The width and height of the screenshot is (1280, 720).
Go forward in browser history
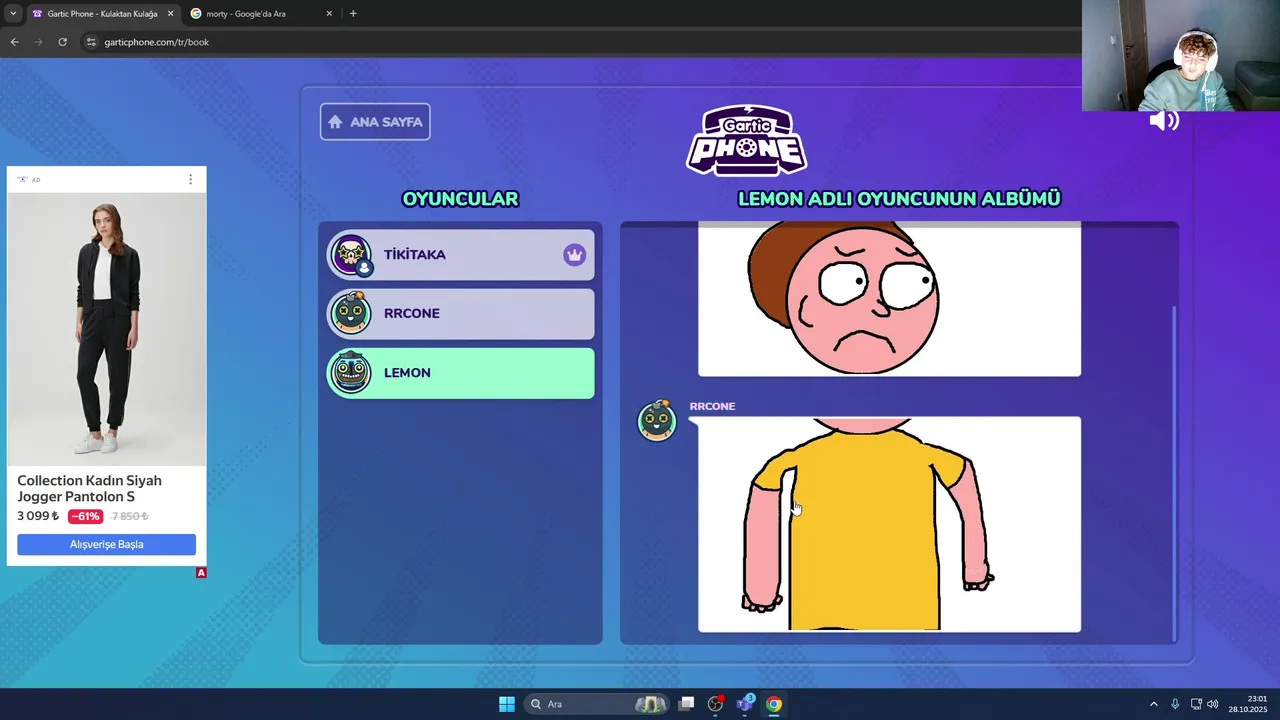[38, 42]
